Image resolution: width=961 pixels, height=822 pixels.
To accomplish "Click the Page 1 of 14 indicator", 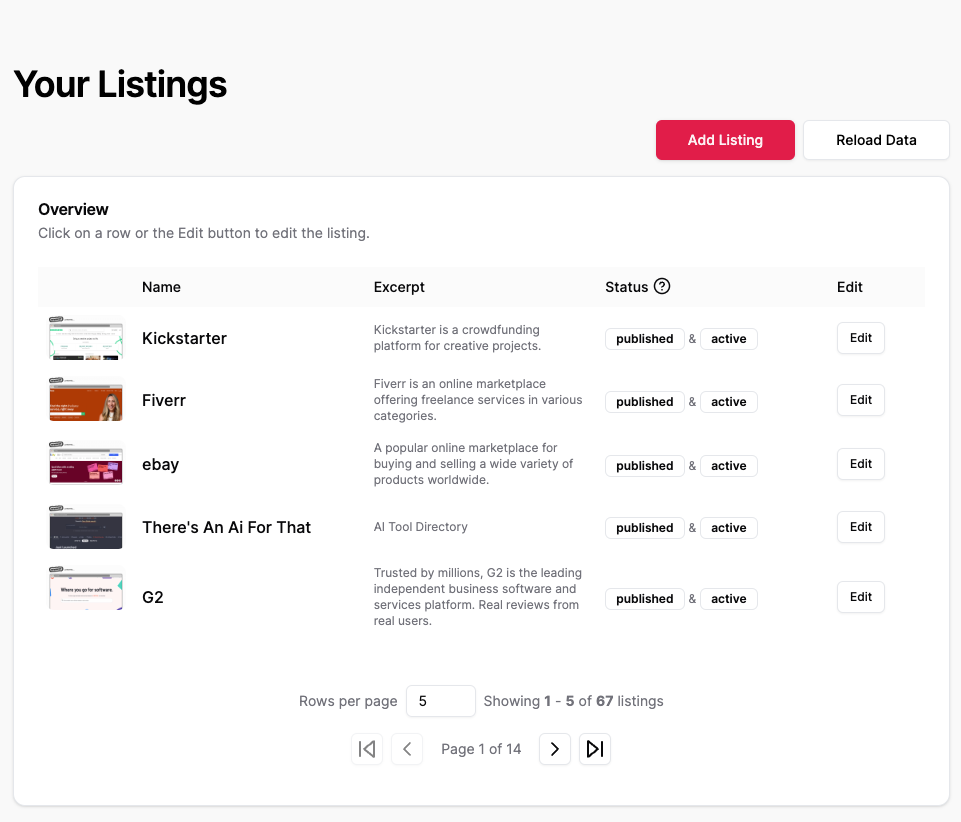I will point(481,749).
